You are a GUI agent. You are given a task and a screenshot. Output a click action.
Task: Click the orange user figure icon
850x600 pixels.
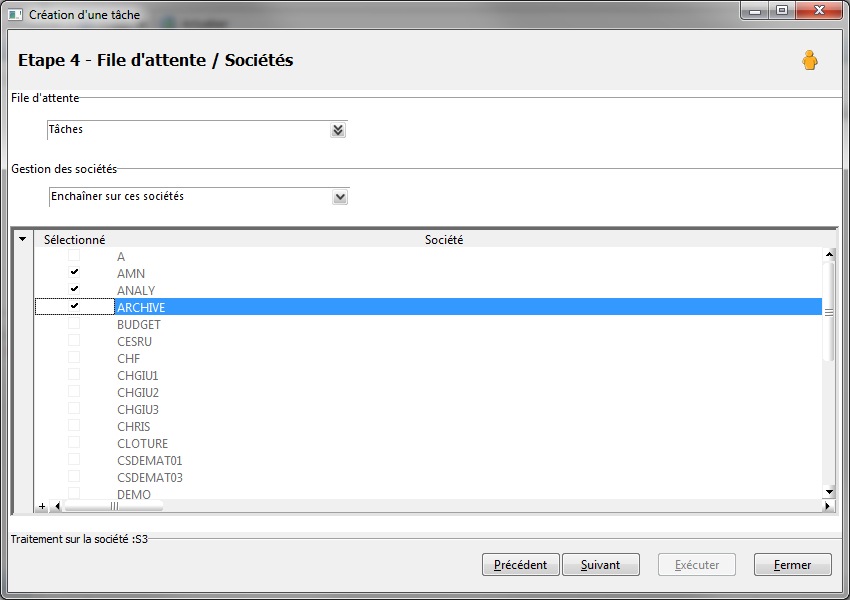tap(810, 60)
